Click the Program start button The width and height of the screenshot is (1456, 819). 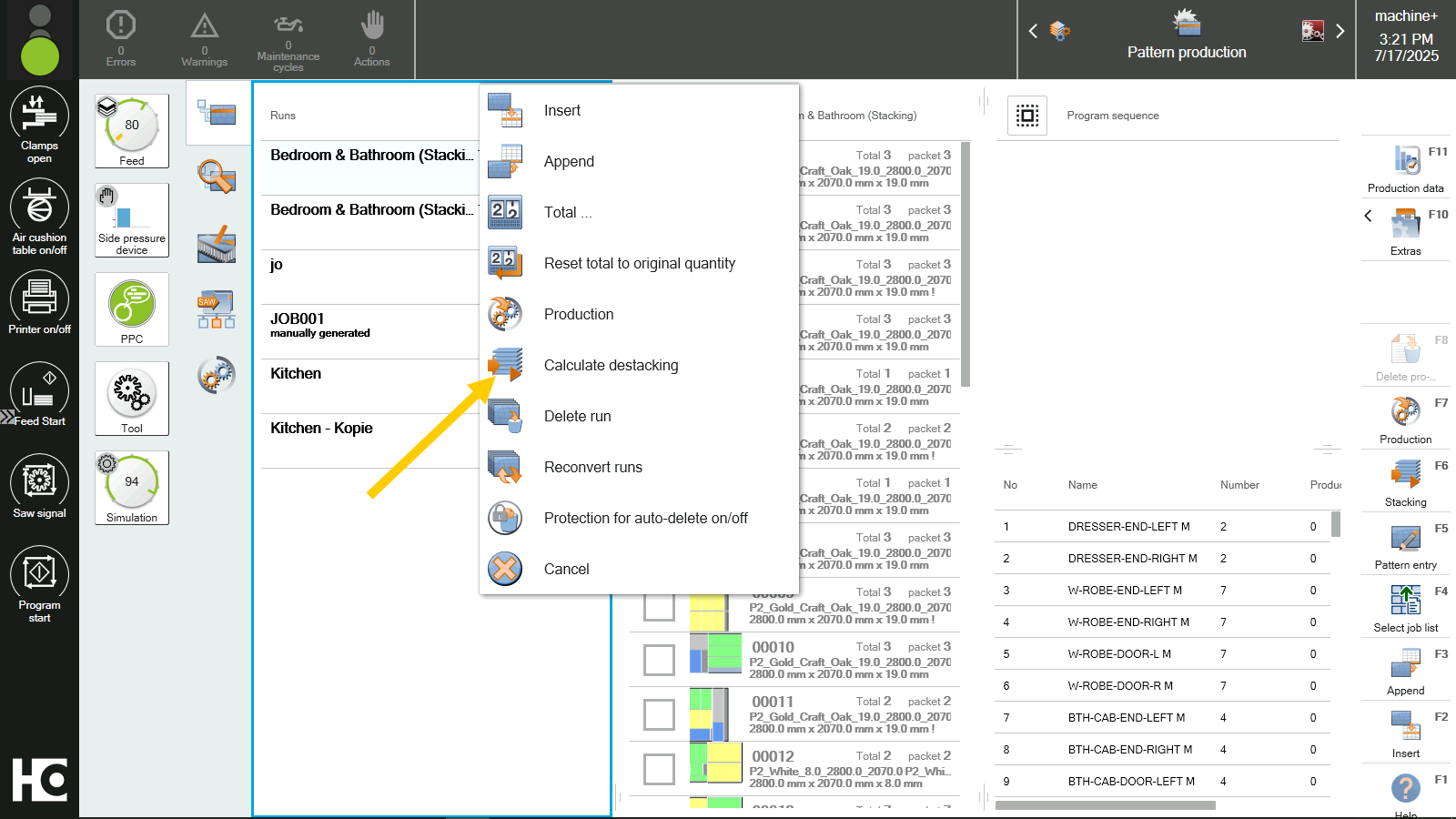tap(39, 585)
